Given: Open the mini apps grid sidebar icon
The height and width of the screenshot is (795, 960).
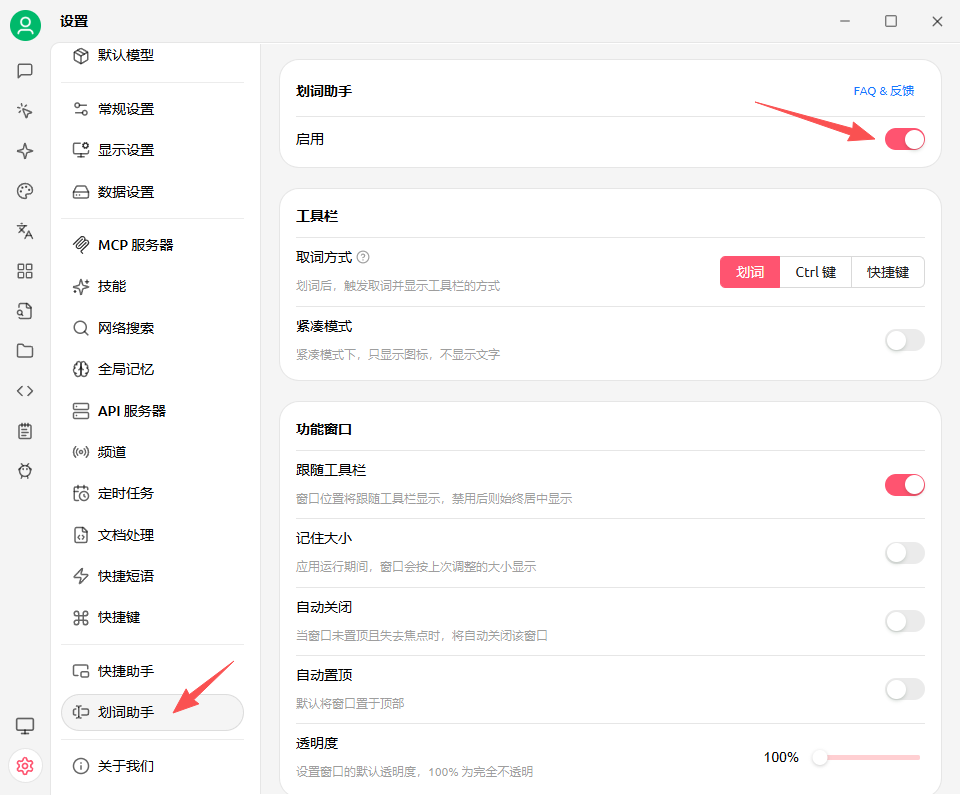Looking at the screenshot, I should pyautogui.click(x=25, y=271).
